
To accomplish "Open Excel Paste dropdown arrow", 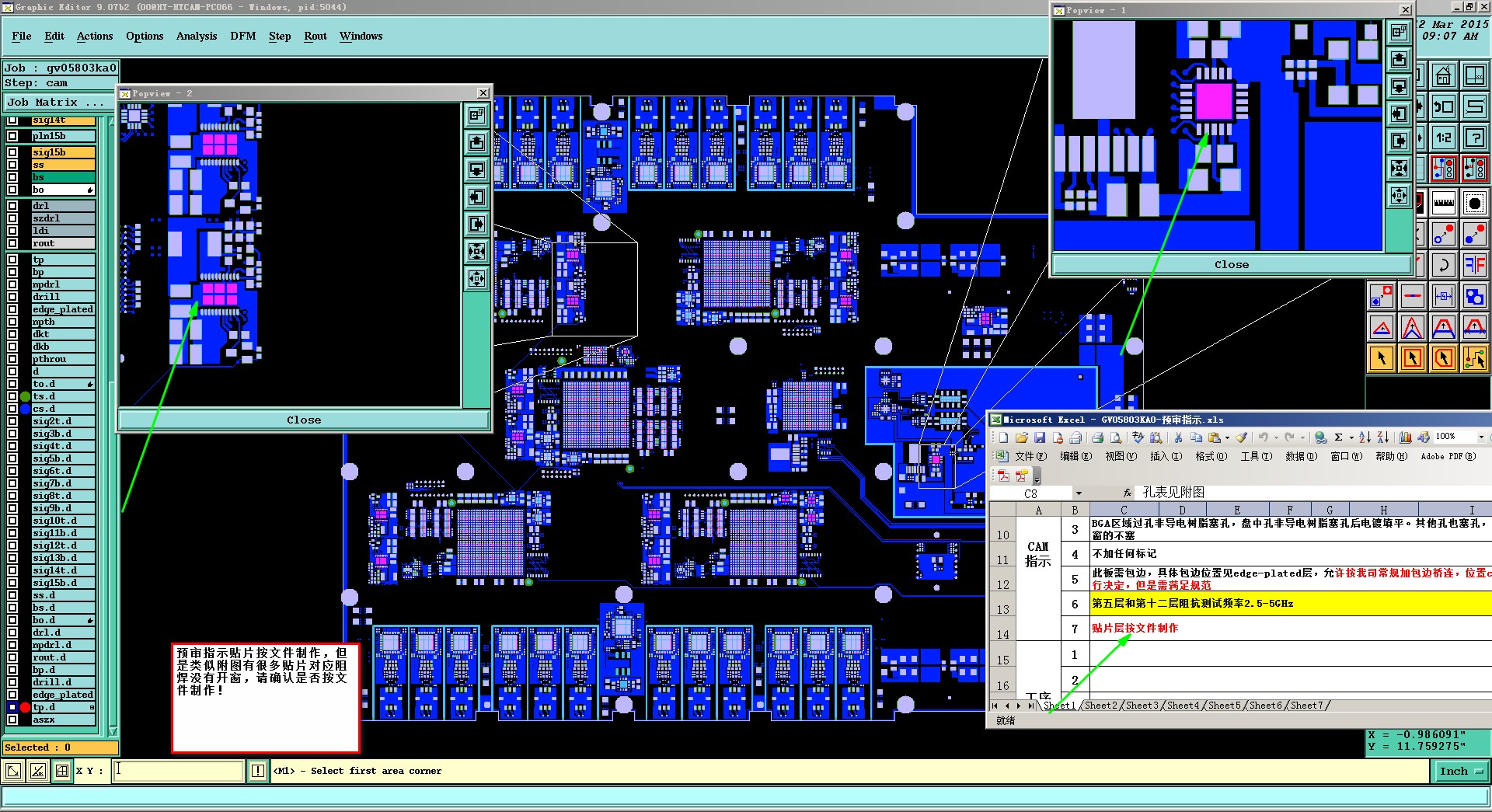I will coord(1227,437).
